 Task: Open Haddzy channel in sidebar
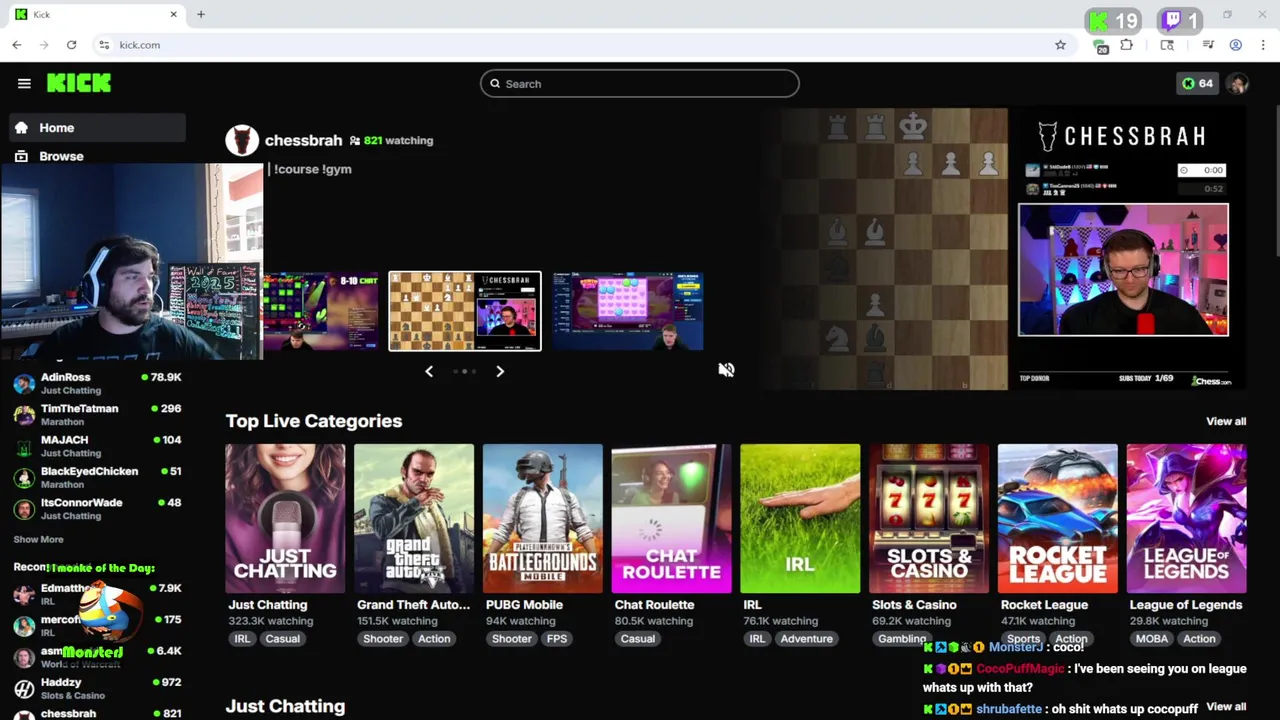coord(98,688)
